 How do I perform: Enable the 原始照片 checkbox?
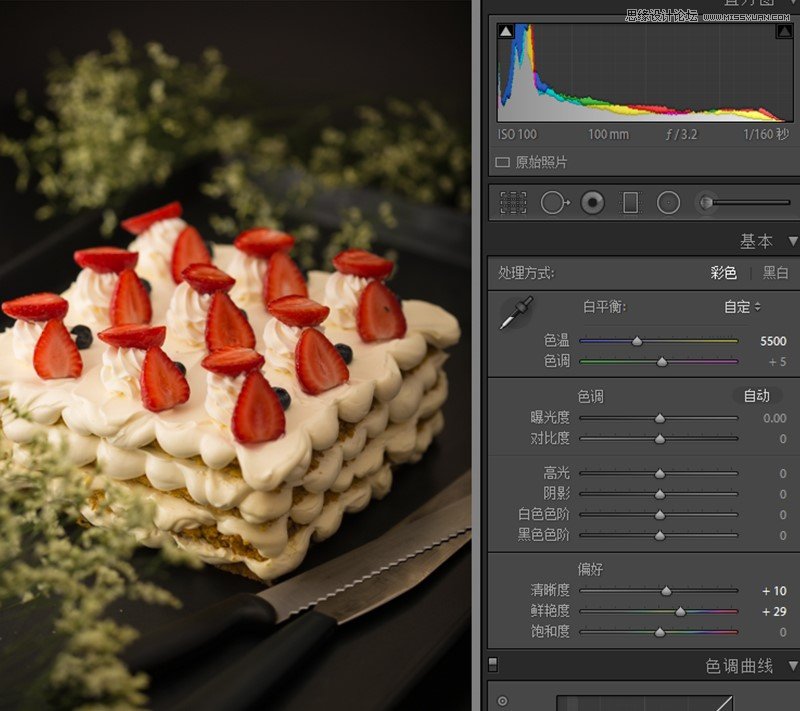tap(503, 162)
